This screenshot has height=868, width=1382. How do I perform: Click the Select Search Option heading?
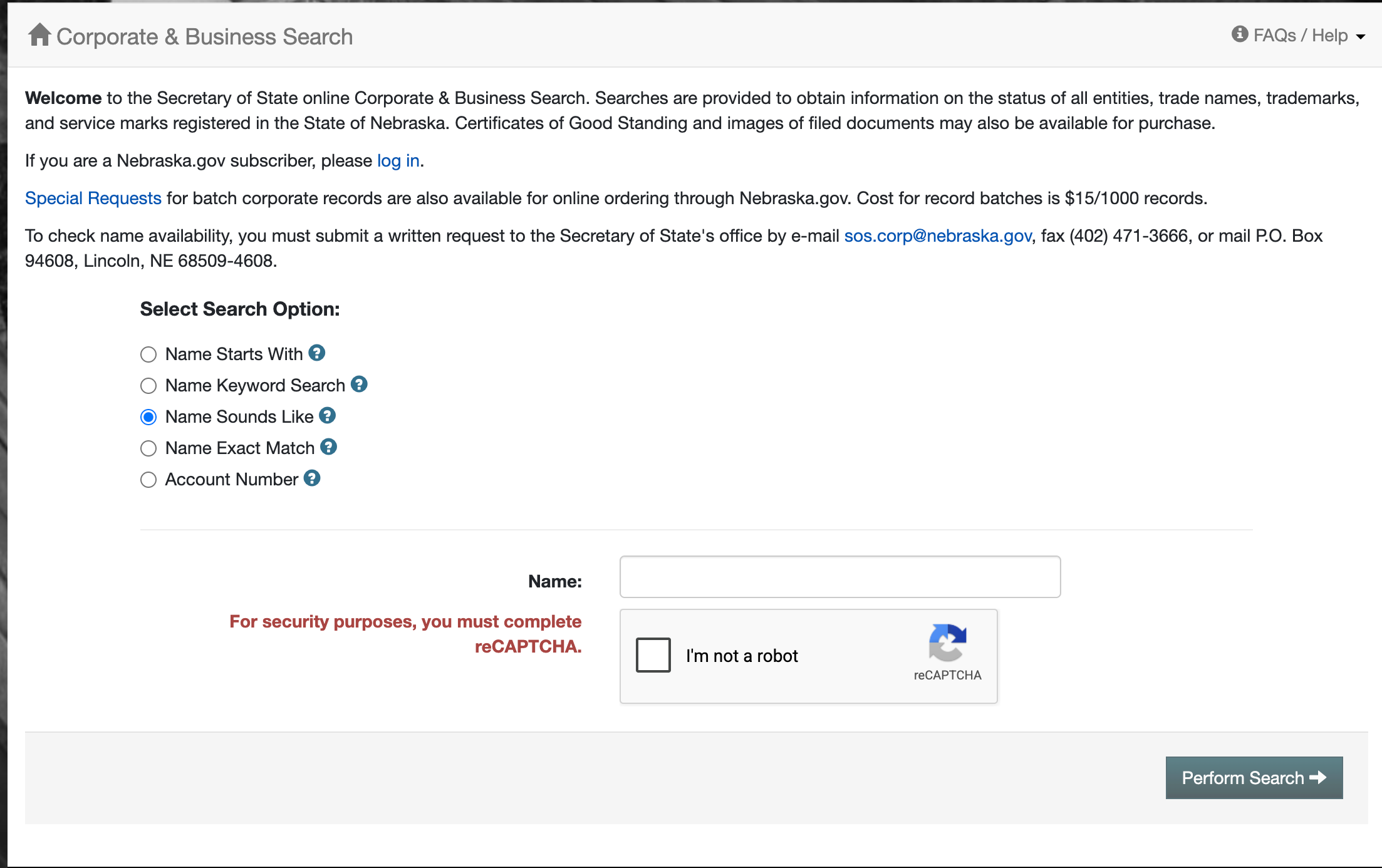click(x=240, y=309)
